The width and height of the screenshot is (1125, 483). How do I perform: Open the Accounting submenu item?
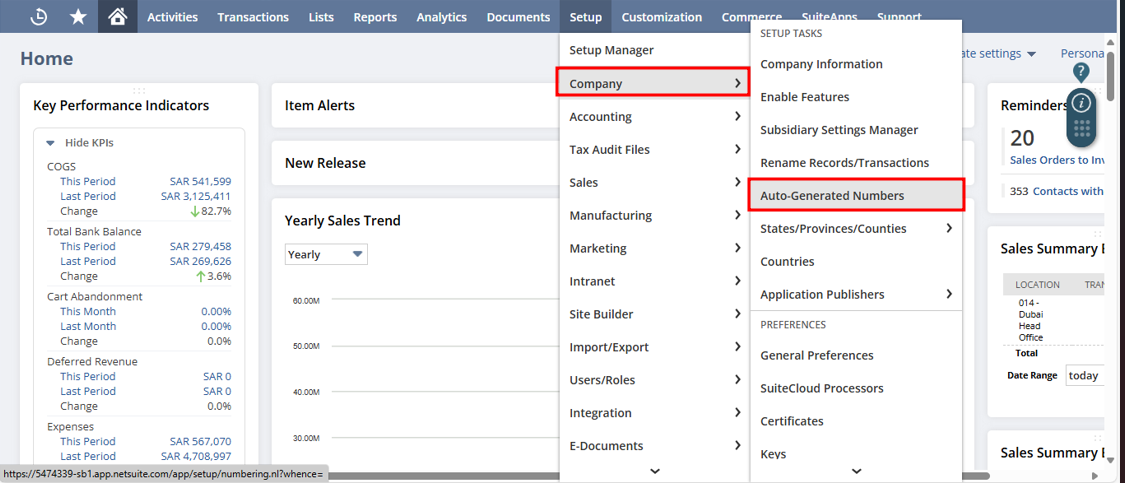(601, 117)
